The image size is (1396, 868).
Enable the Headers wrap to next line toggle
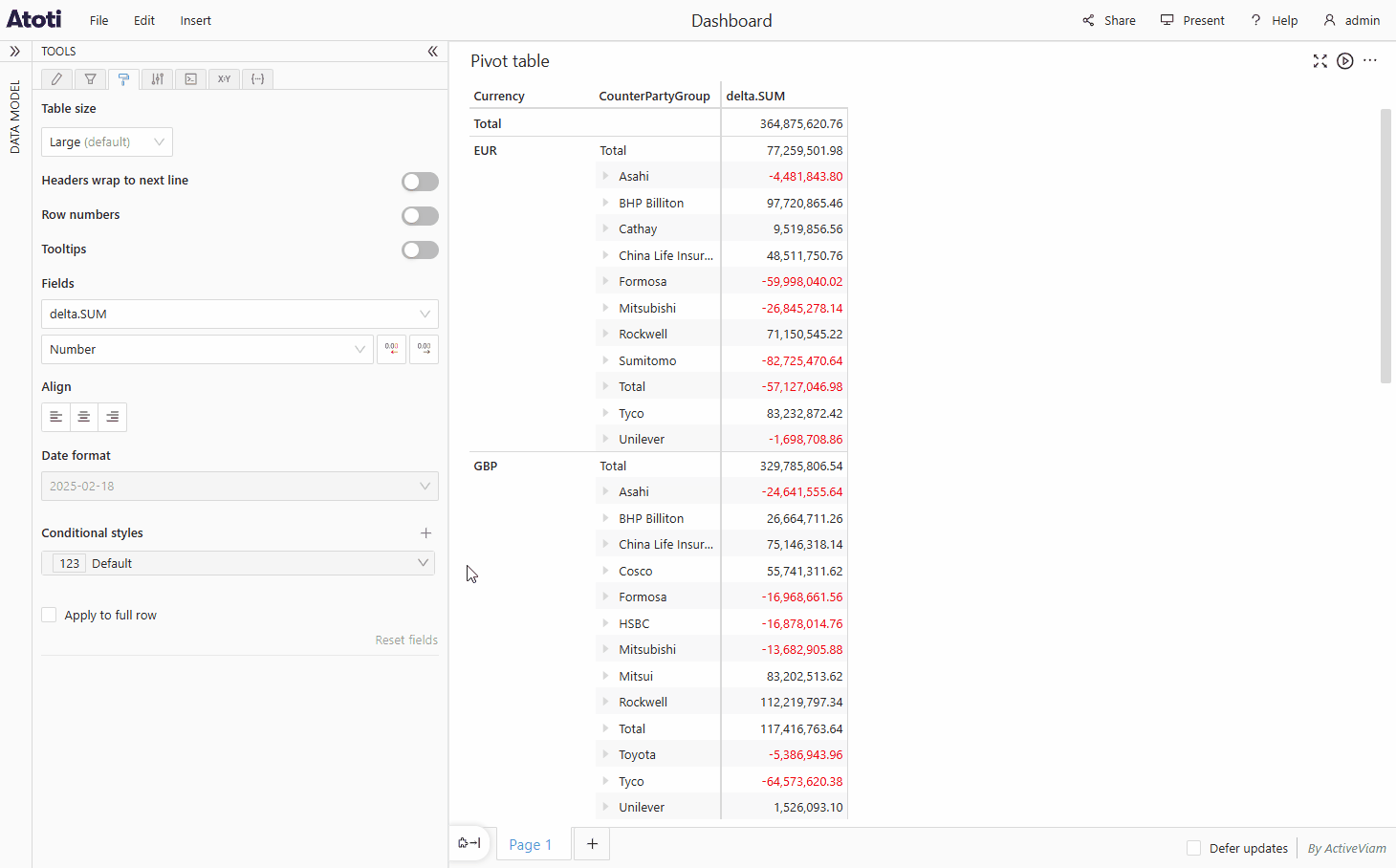click(420, 181)
